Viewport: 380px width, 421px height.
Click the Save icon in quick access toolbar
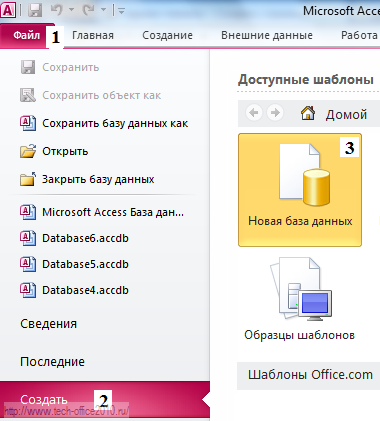coord(35,10)
